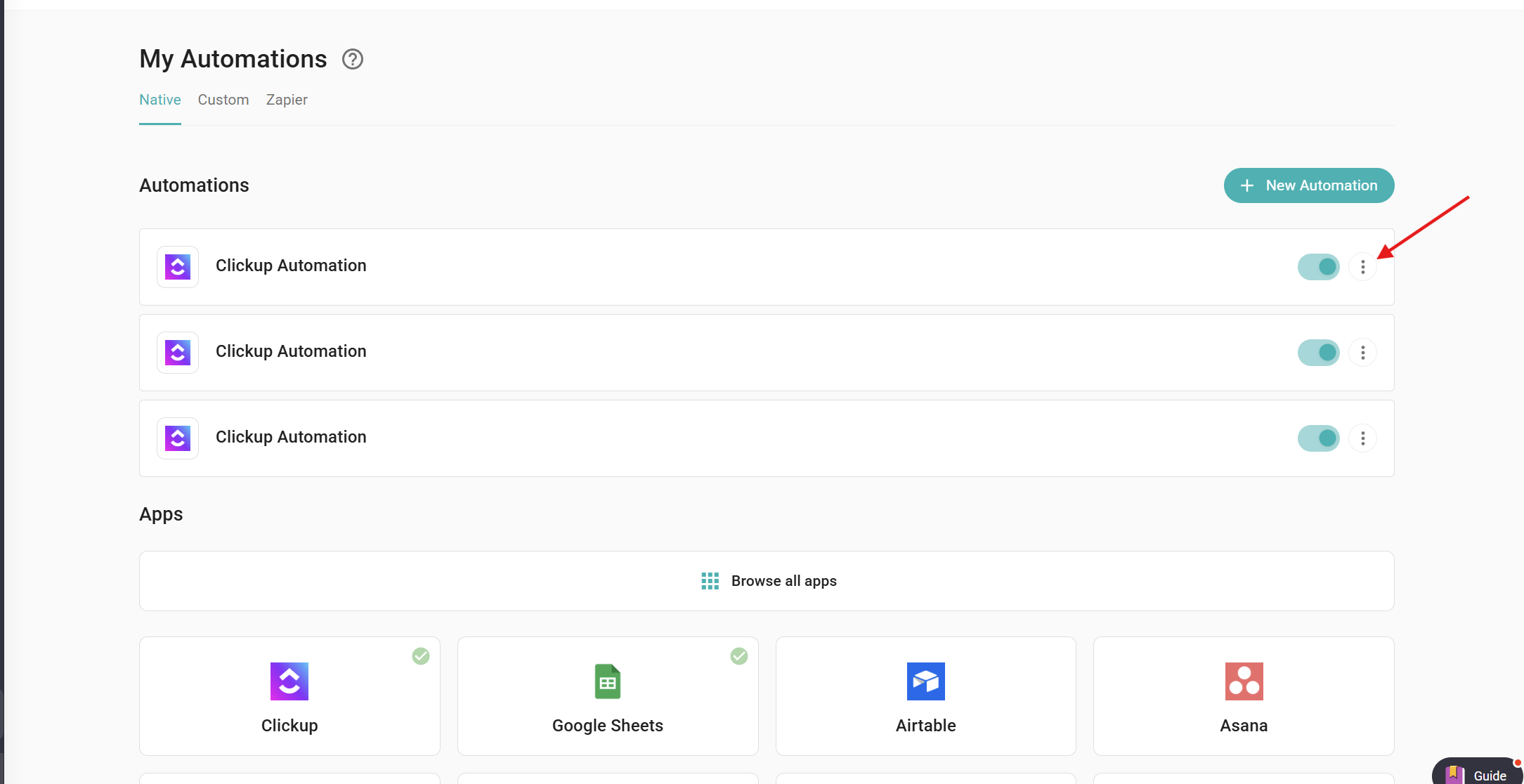Select the Native tab

click(160, 100)
